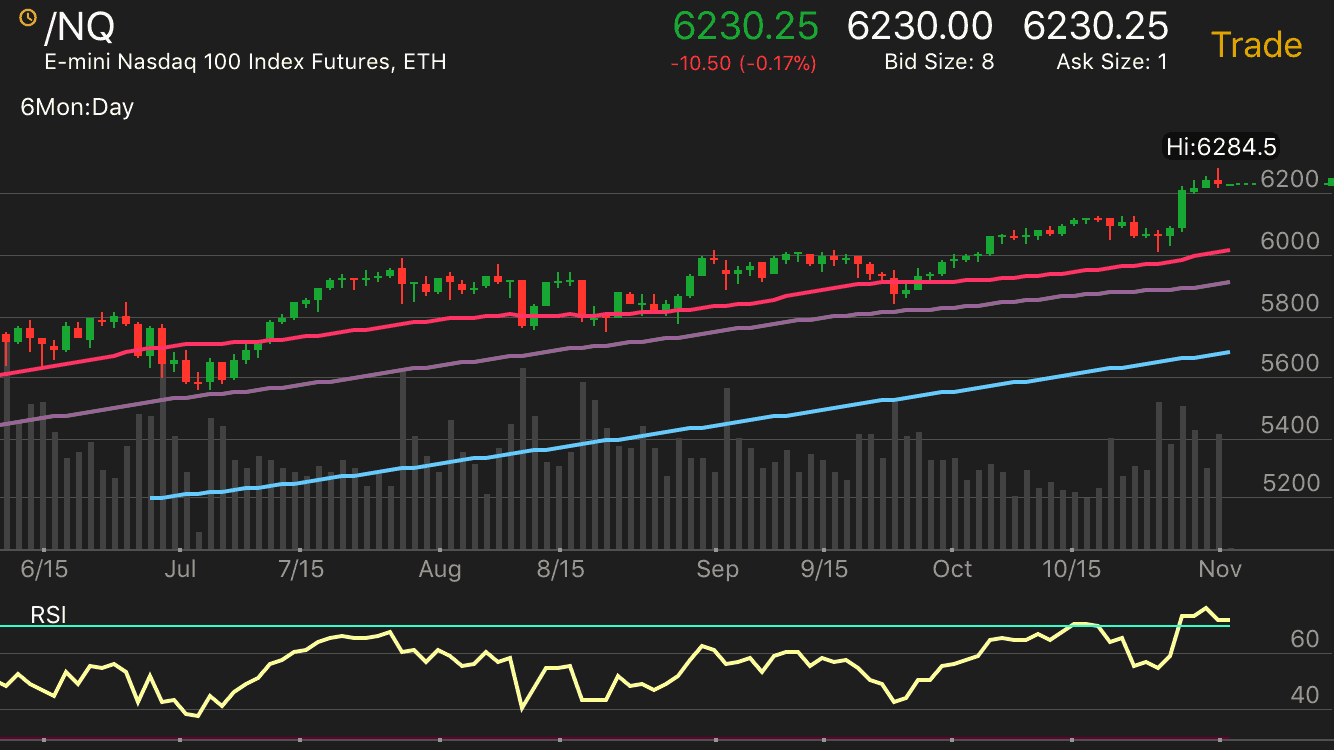The height and width of the screenshot is (750, 1334).
Task: Tap the 10/15 date axis label
Action: [x=1072, y=569]
